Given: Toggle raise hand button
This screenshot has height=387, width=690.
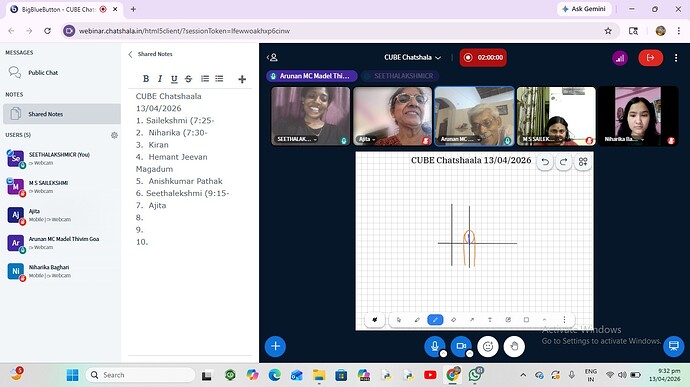Looking at the screenshot, I should point(514,346).
